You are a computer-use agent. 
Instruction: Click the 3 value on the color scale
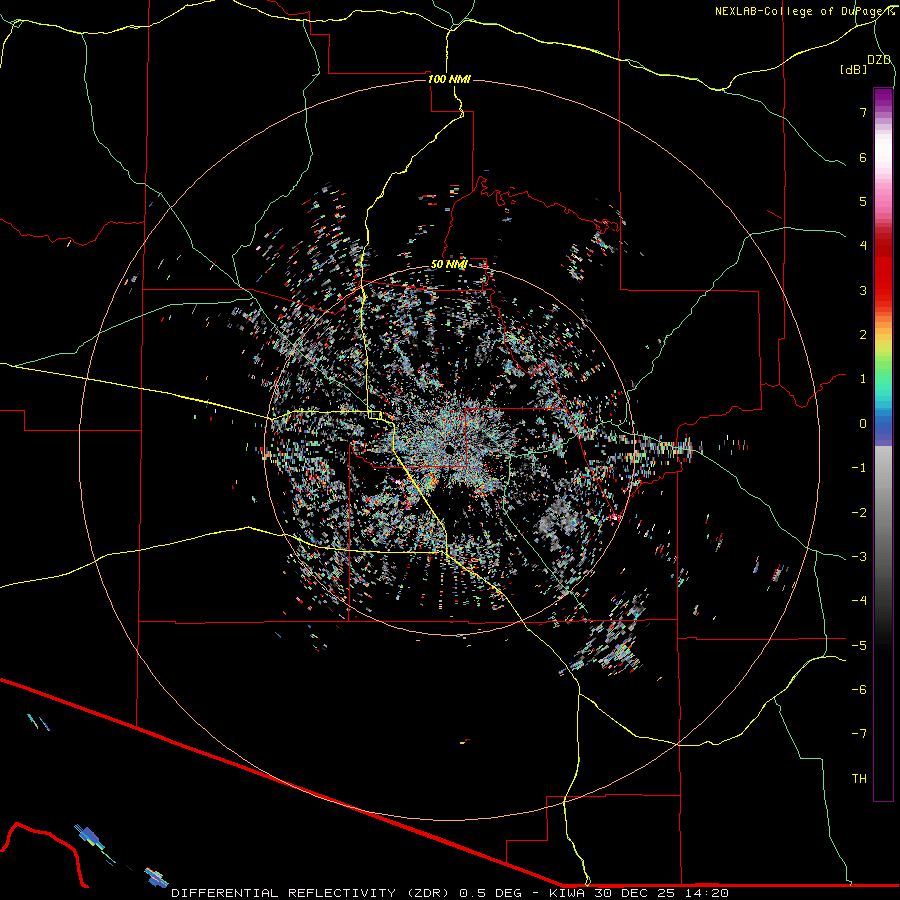(863, 290)
